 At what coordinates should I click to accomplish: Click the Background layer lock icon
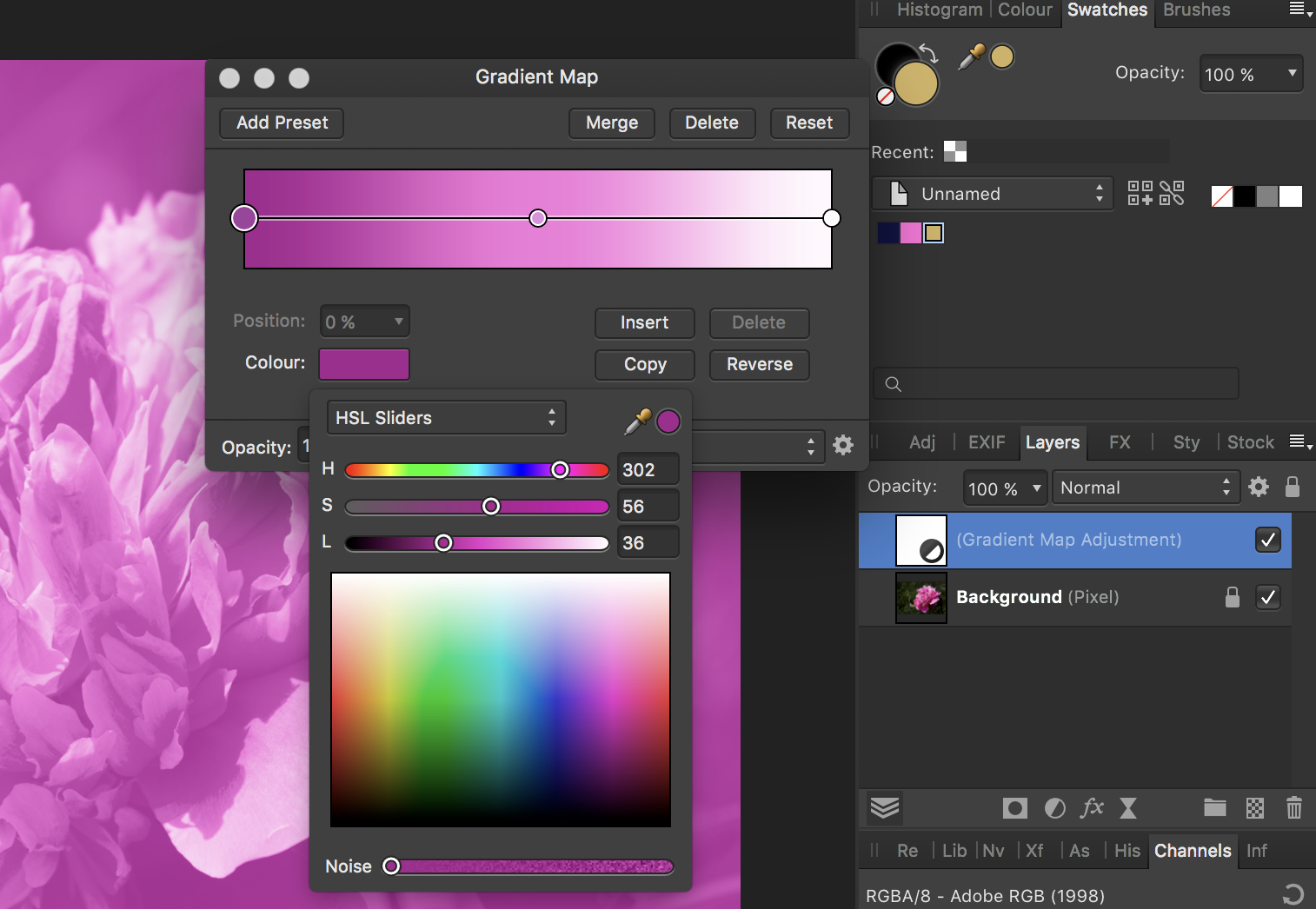click(x=1232, y=597)
